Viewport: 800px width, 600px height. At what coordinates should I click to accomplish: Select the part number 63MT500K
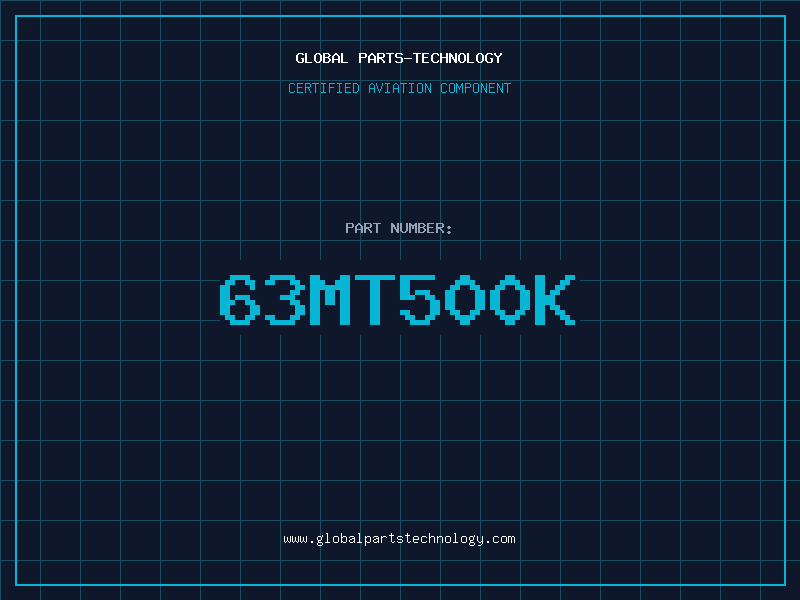398,299
